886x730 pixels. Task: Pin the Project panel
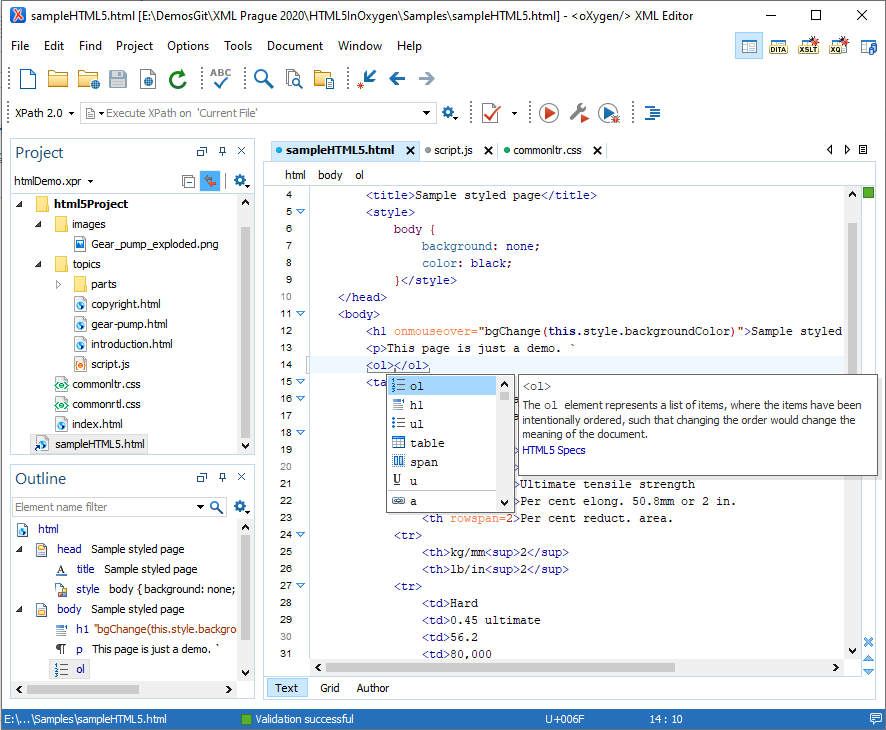pyautogui.click(x=222, y=151)
